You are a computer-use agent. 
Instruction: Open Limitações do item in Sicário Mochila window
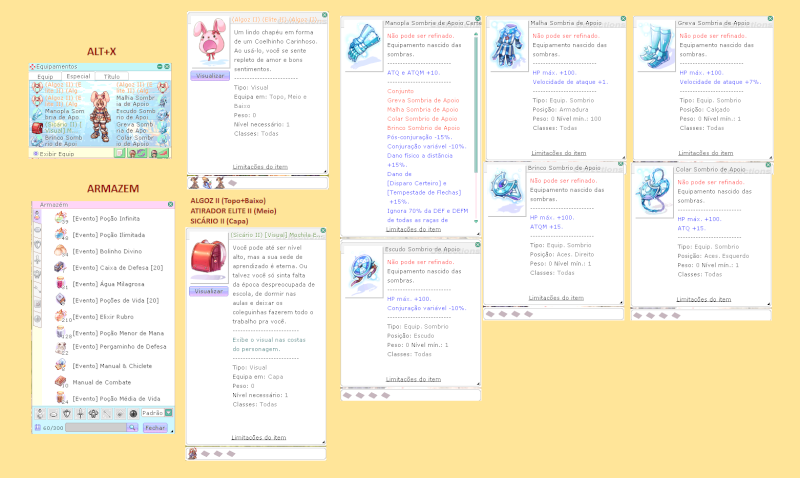pos(259,437)
